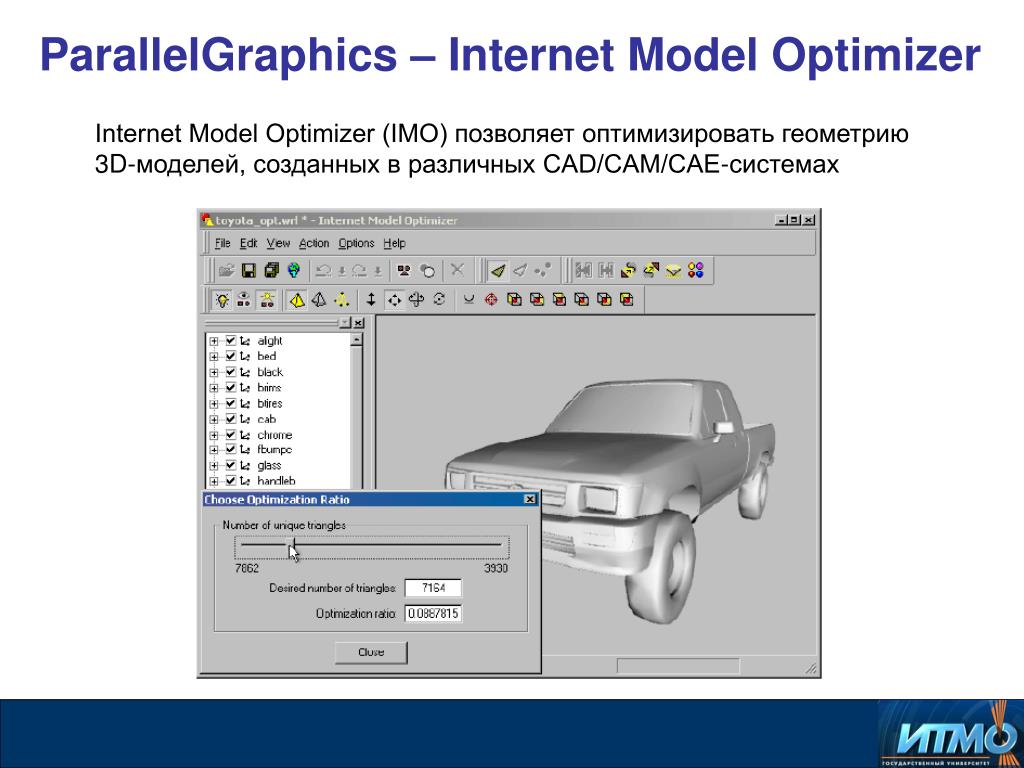
Task: Expand the cab tree node
Action: coord(214,419)
